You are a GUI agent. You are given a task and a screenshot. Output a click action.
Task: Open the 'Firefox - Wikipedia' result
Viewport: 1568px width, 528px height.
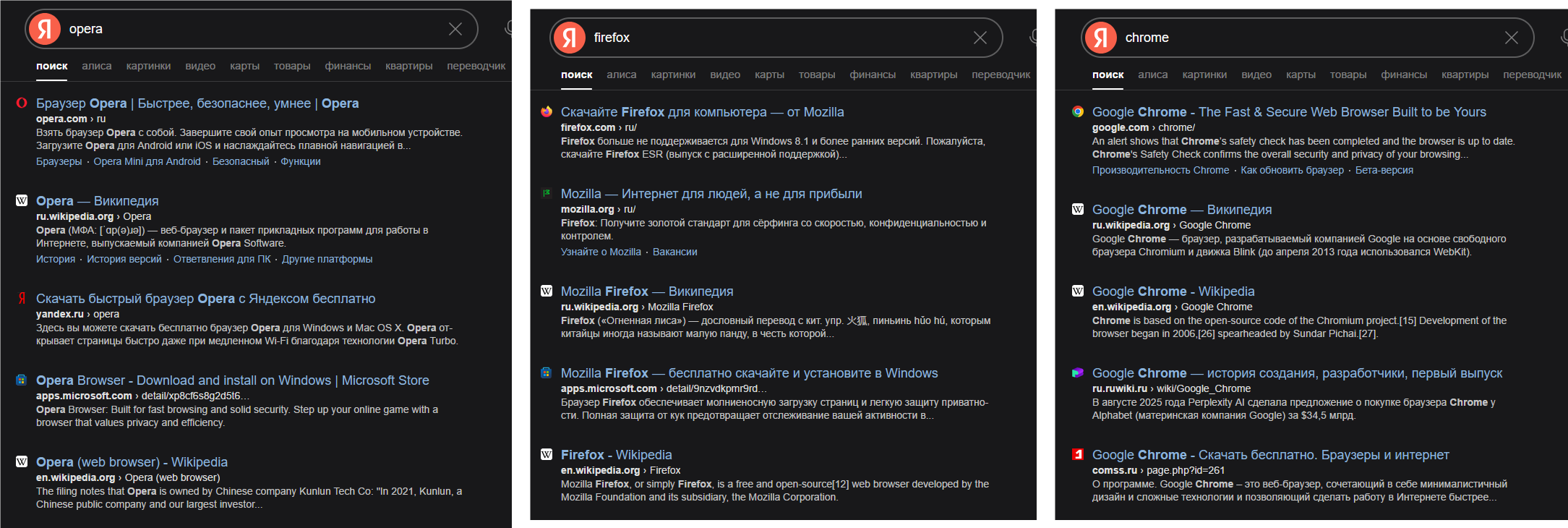(617, 455)
